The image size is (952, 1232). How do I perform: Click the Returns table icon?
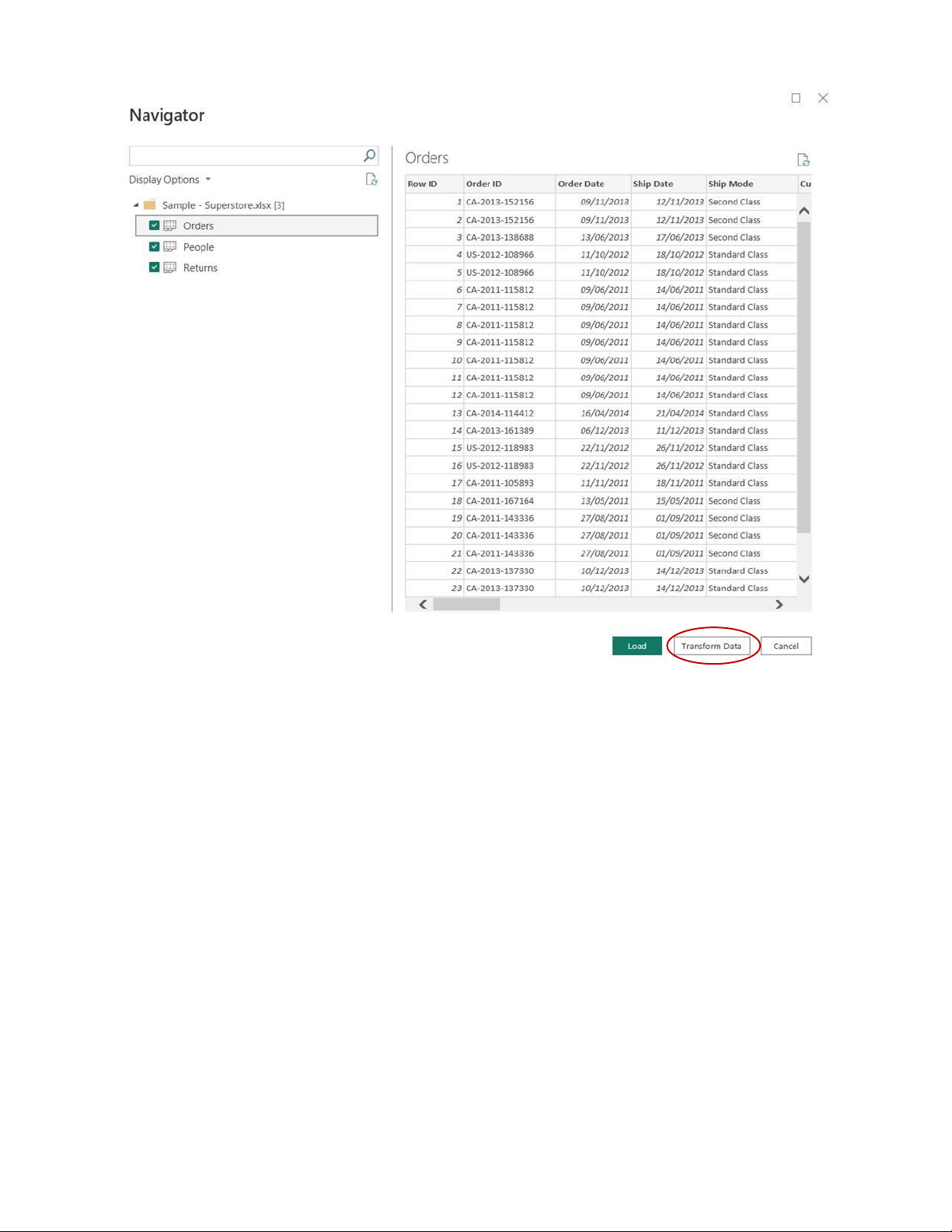click(169, 267)
